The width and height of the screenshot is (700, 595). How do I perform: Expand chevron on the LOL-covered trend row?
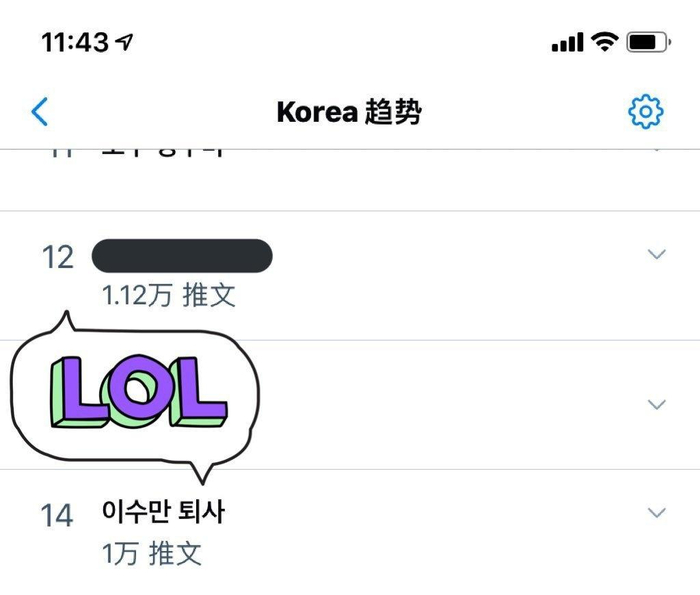click(656, 404)
